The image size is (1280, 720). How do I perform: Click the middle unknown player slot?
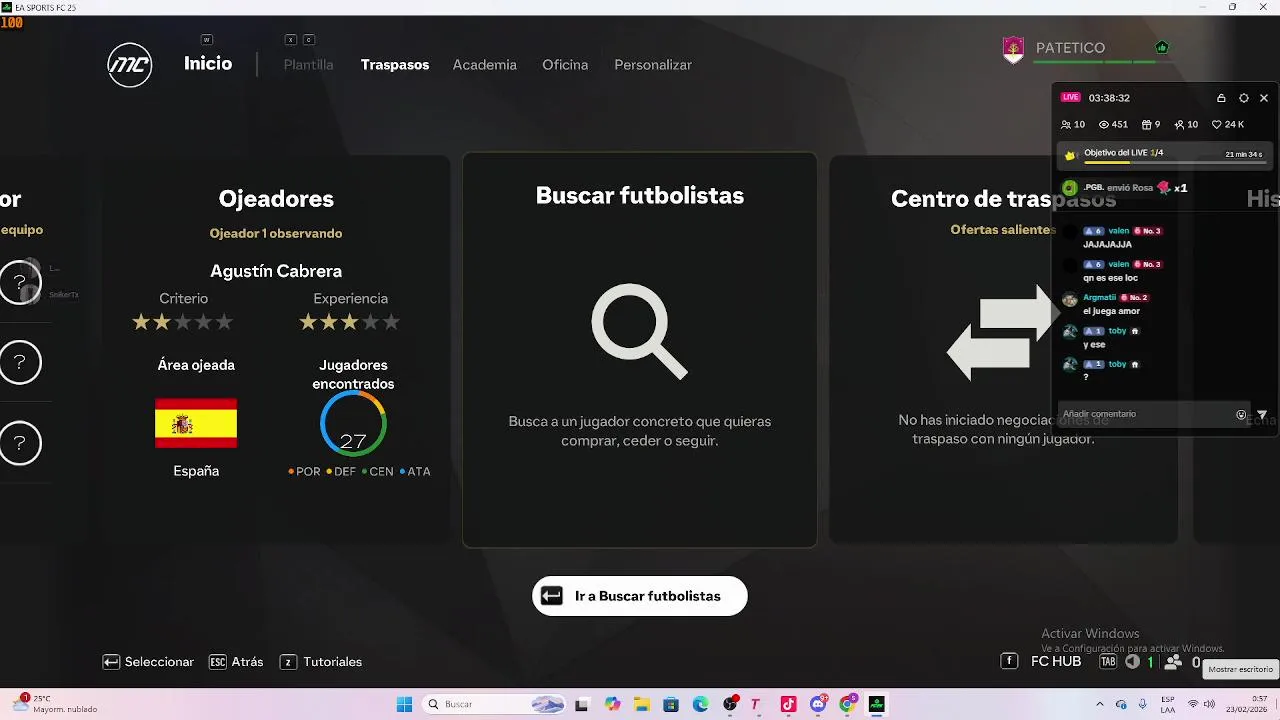point(20,363)
